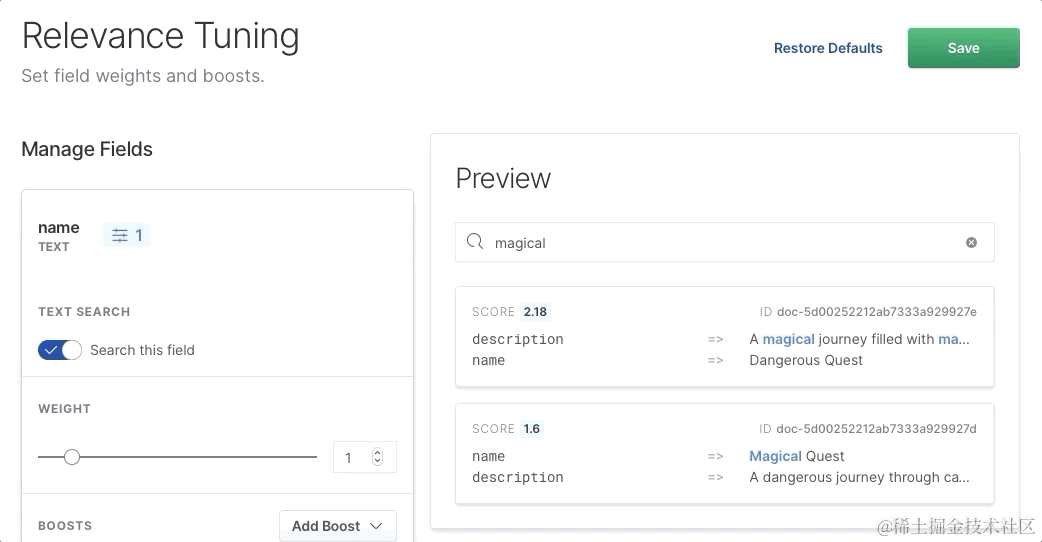1042x542 pixels.
Task: Open the Add Boost dropdown
Action: coord(337,526)
